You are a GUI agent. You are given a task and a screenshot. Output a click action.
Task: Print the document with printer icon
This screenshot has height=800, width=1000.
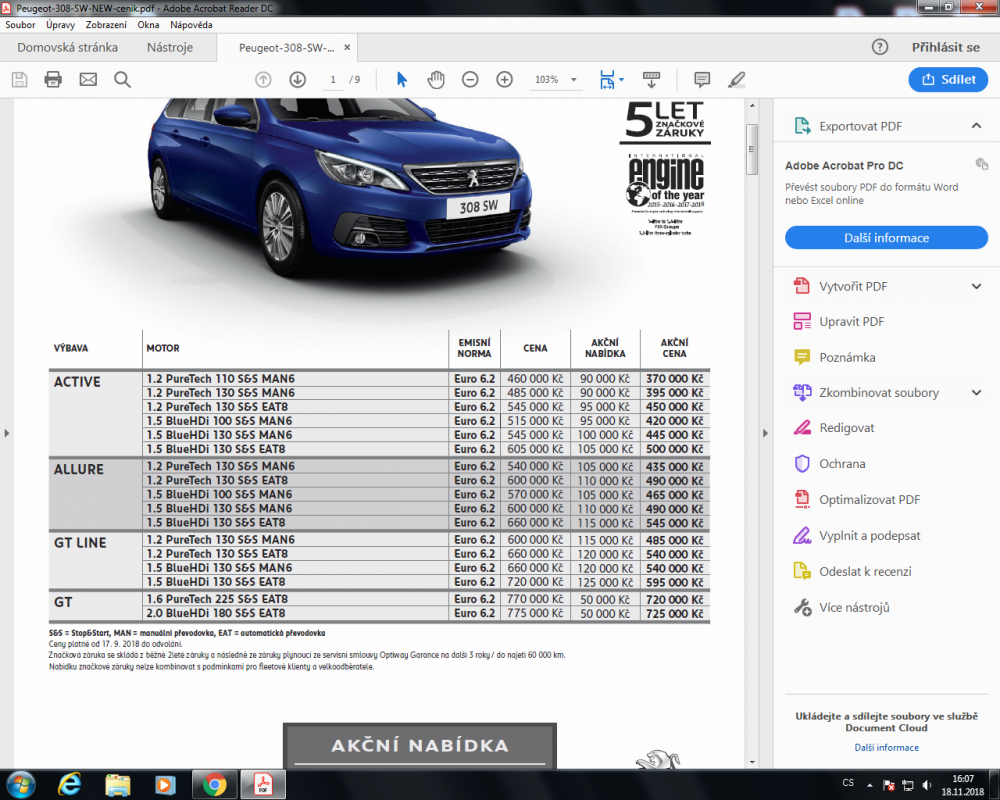[53, 80]
